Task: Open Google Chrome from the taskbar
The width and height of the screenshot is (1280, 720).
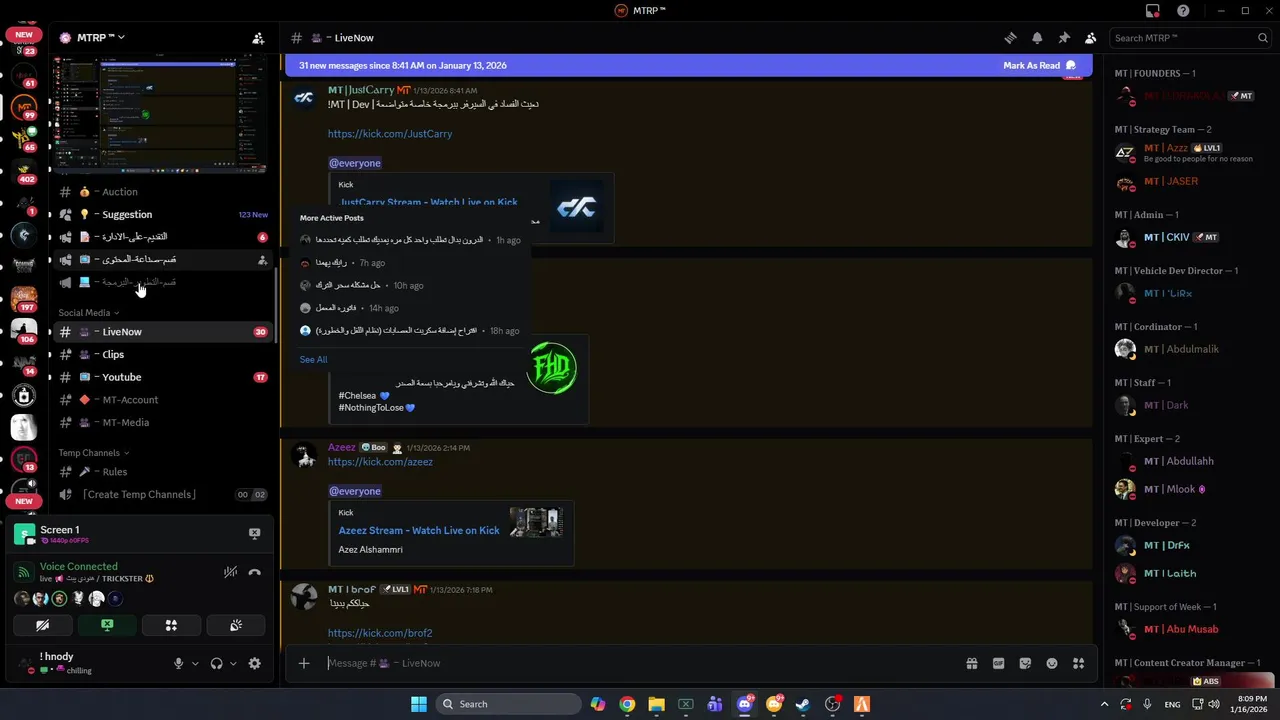Action: pos(627,704)
